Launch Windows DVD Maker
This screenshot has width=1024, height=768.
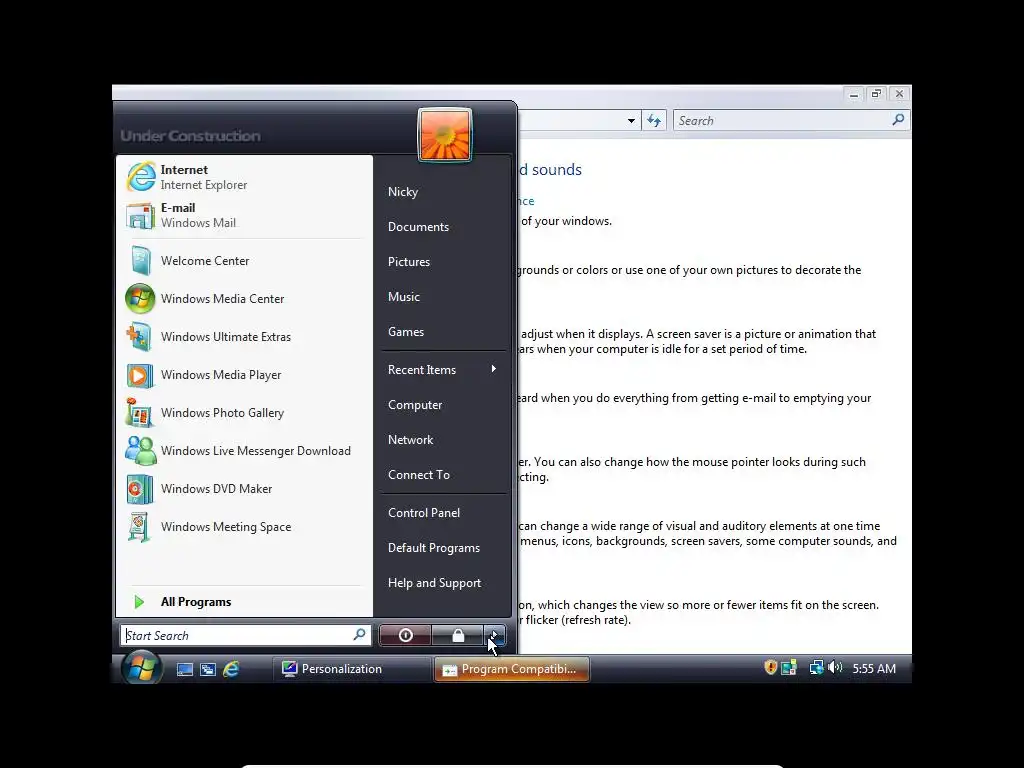coord(242,488)
